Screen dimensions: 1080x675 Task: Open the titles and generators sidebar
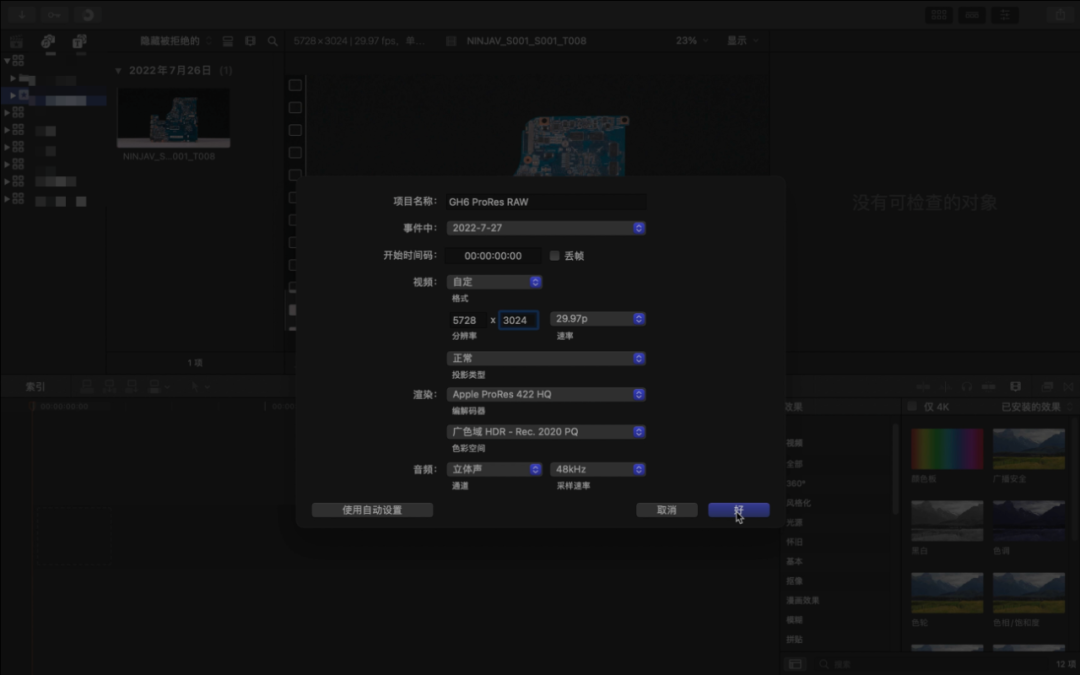[x=80, y=41]
